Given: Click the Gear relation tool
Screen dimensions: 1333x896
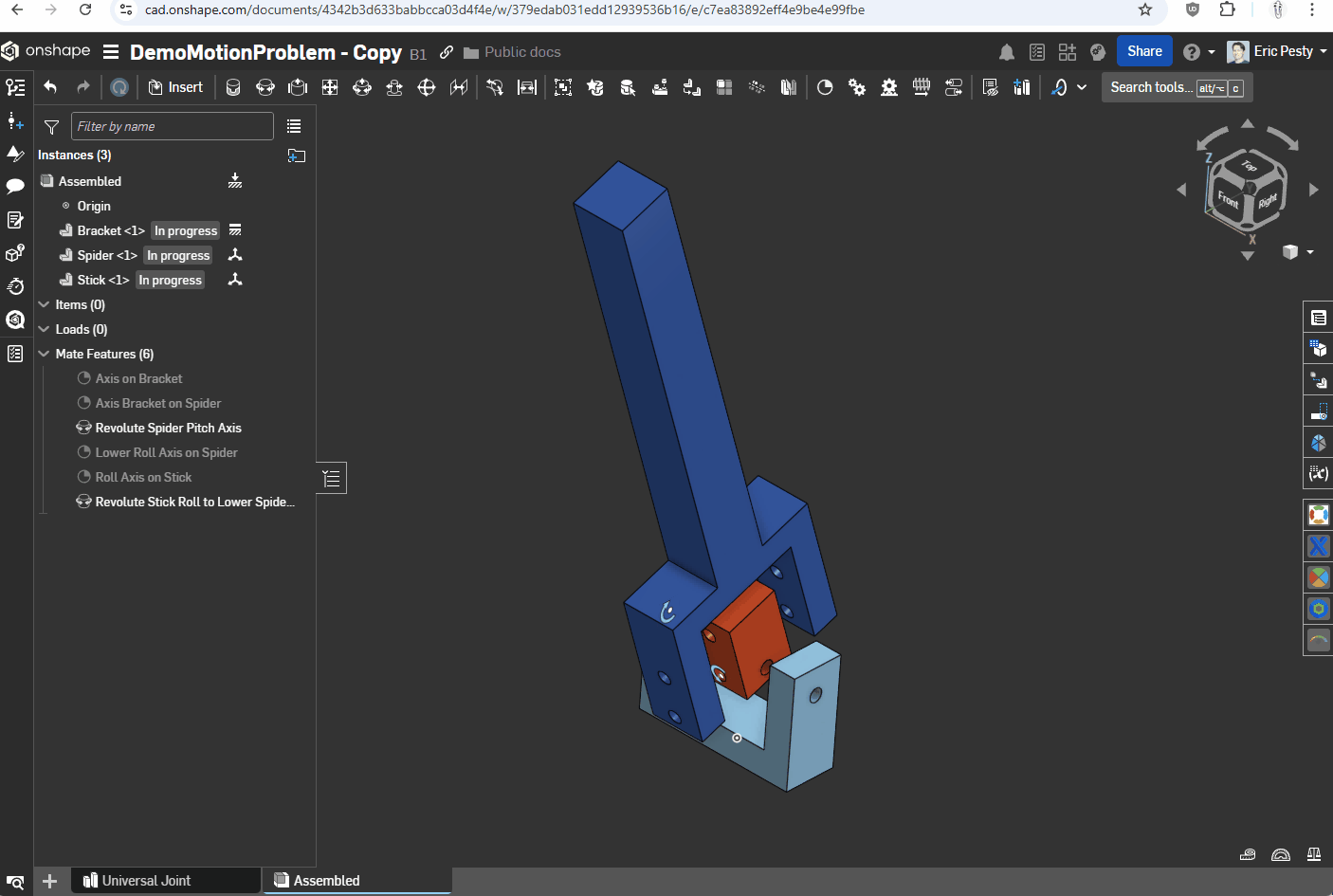Looking at the screenshot, I should pos(857,87).
